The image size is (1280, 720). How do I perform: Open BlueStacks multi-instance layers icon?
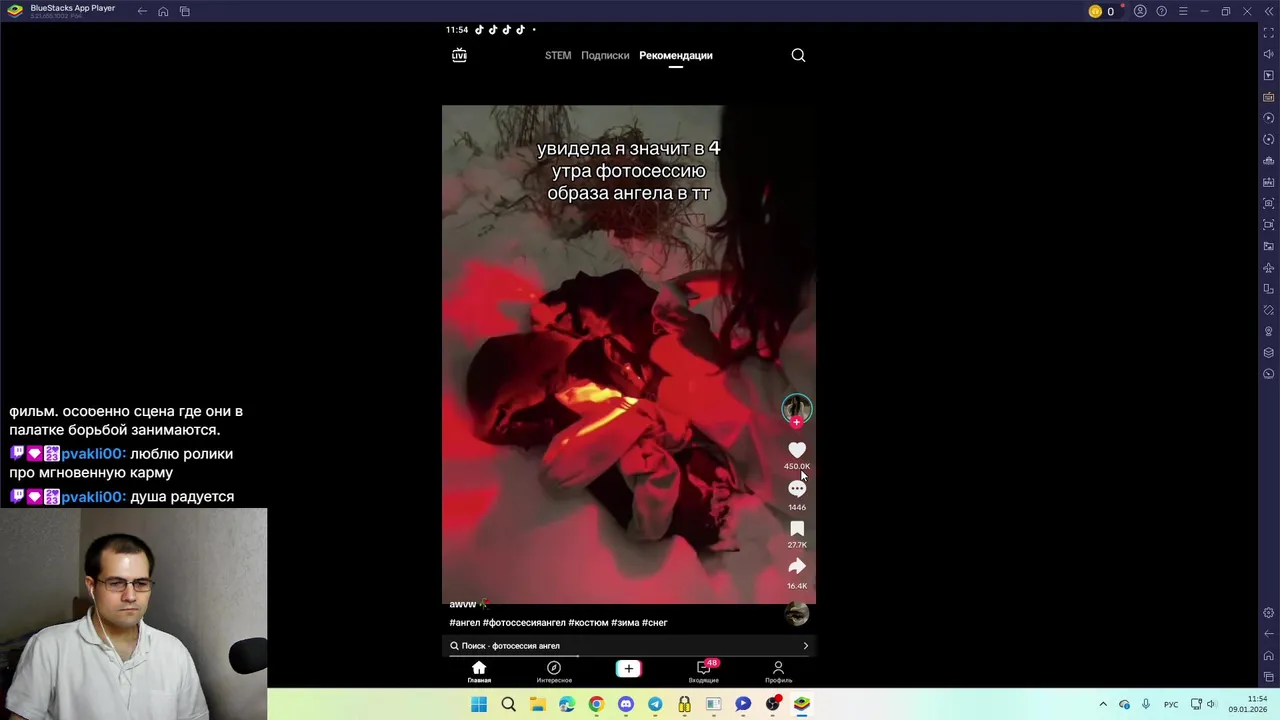(x=1268, y=352)
